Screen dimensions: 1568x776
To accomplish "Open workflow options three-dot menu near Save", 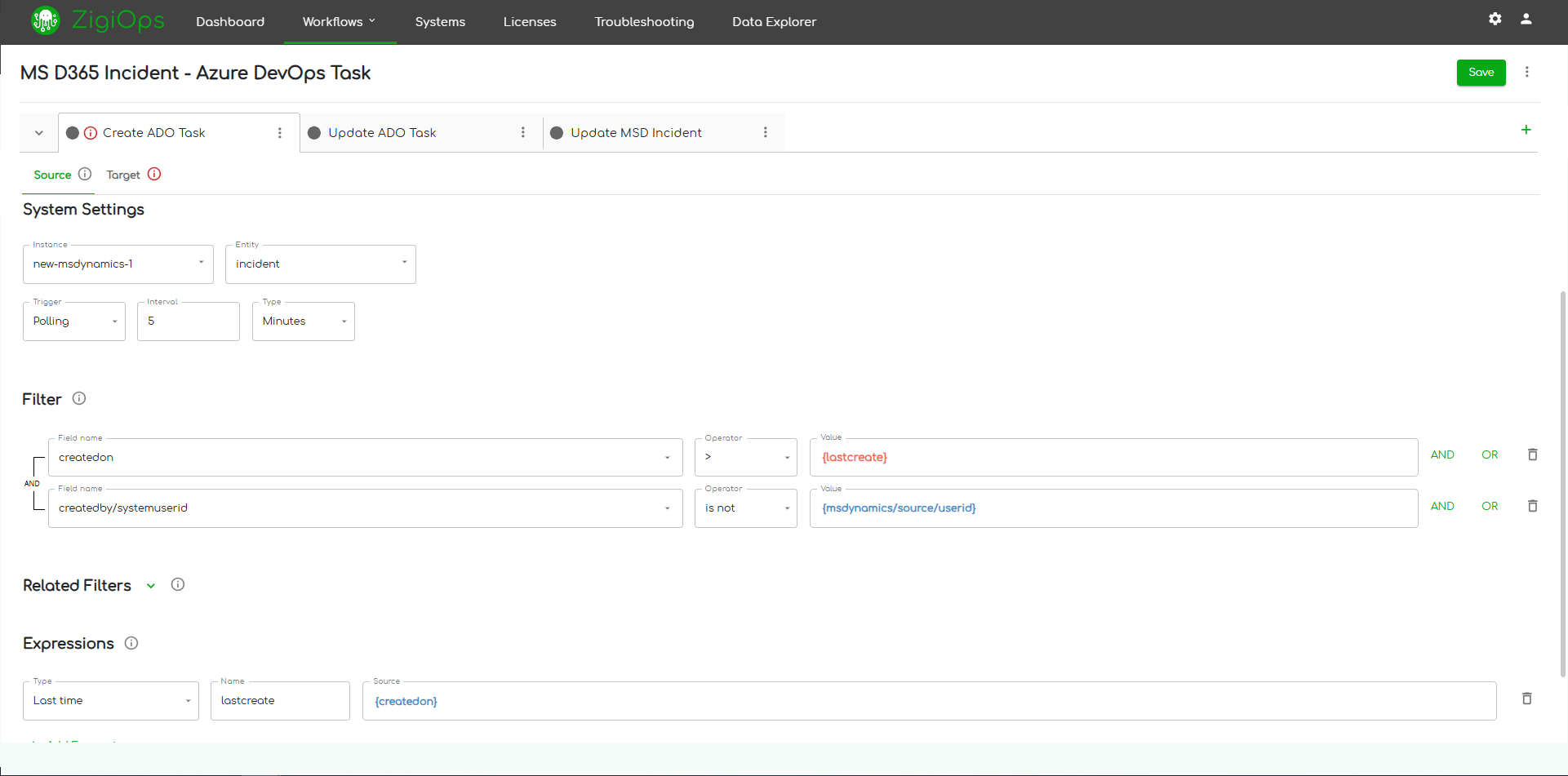I will pyautogui.click(x=1526, y=72).
